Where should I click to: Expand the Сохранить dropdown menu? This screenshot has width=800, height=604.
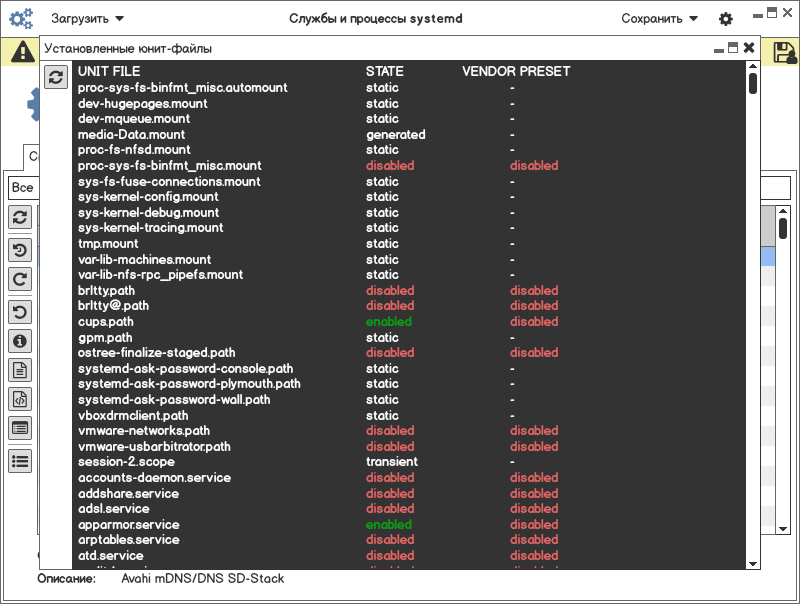[659, 18]
